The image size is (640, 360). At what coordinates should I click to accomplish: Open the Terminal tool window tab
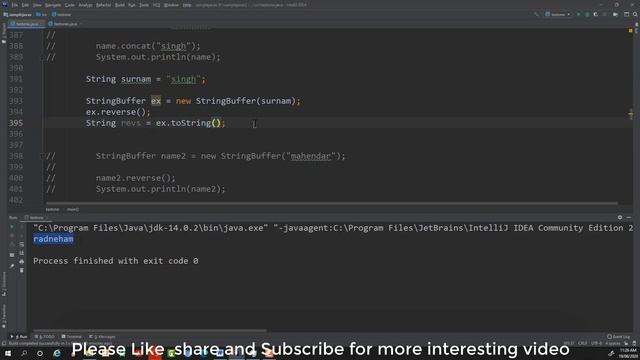click(x=71, y=337)
